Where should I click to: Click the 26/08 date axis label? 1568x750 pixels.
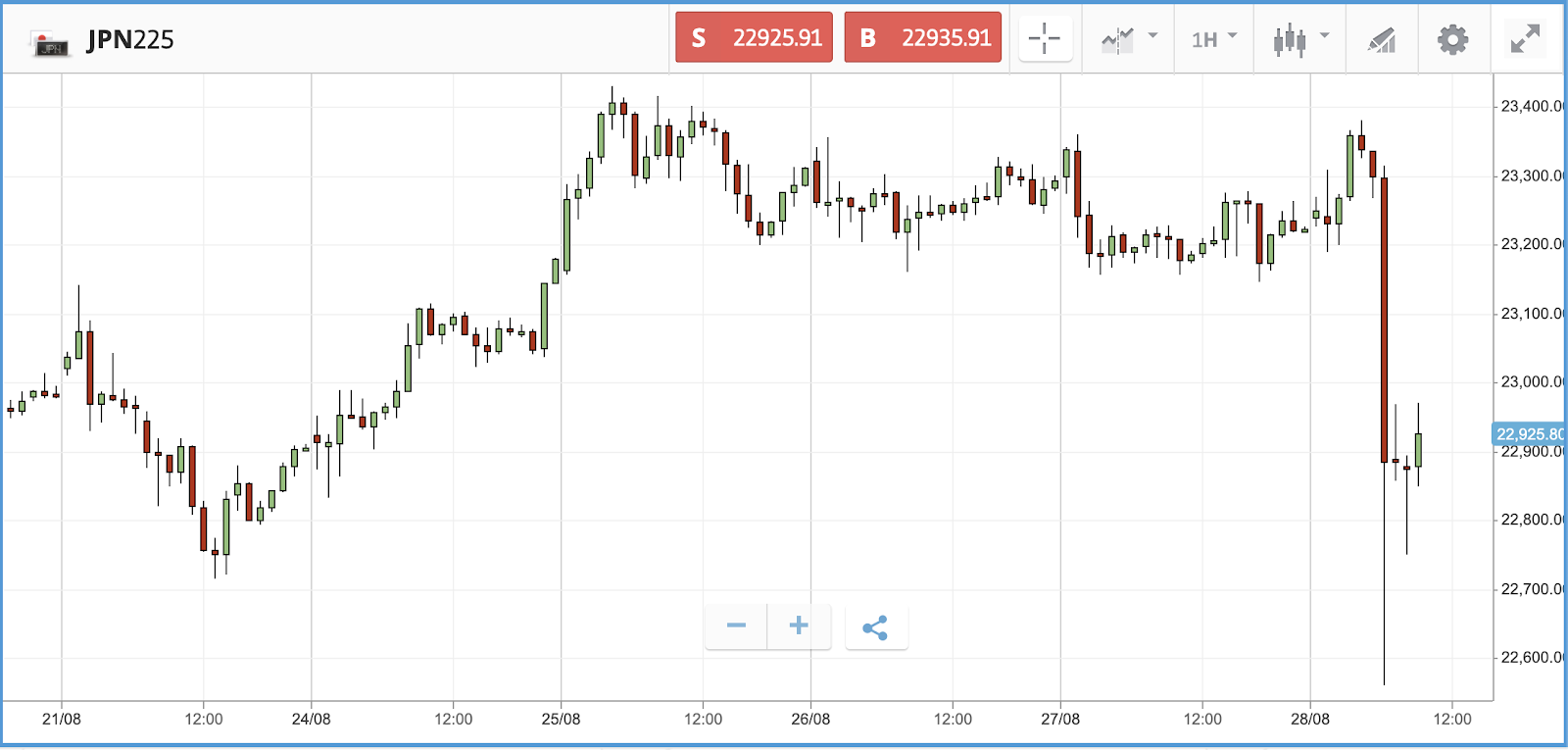pos(810,719)
